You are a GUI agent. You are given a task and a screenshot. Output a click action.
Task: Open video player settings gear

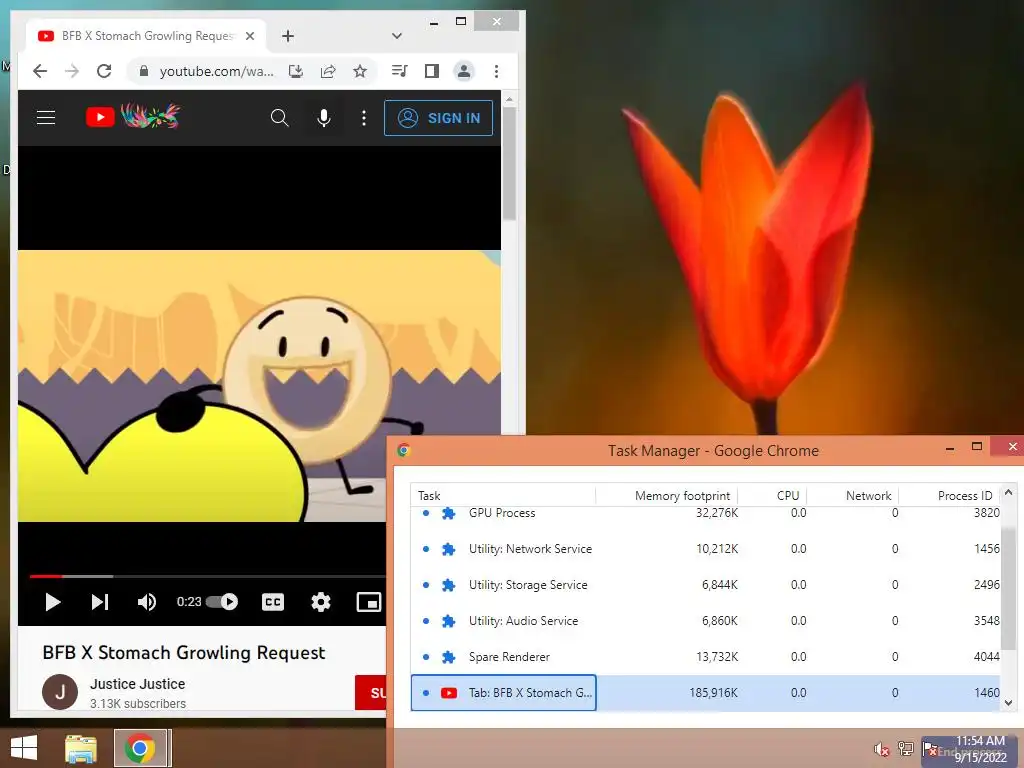pos(321,601)
